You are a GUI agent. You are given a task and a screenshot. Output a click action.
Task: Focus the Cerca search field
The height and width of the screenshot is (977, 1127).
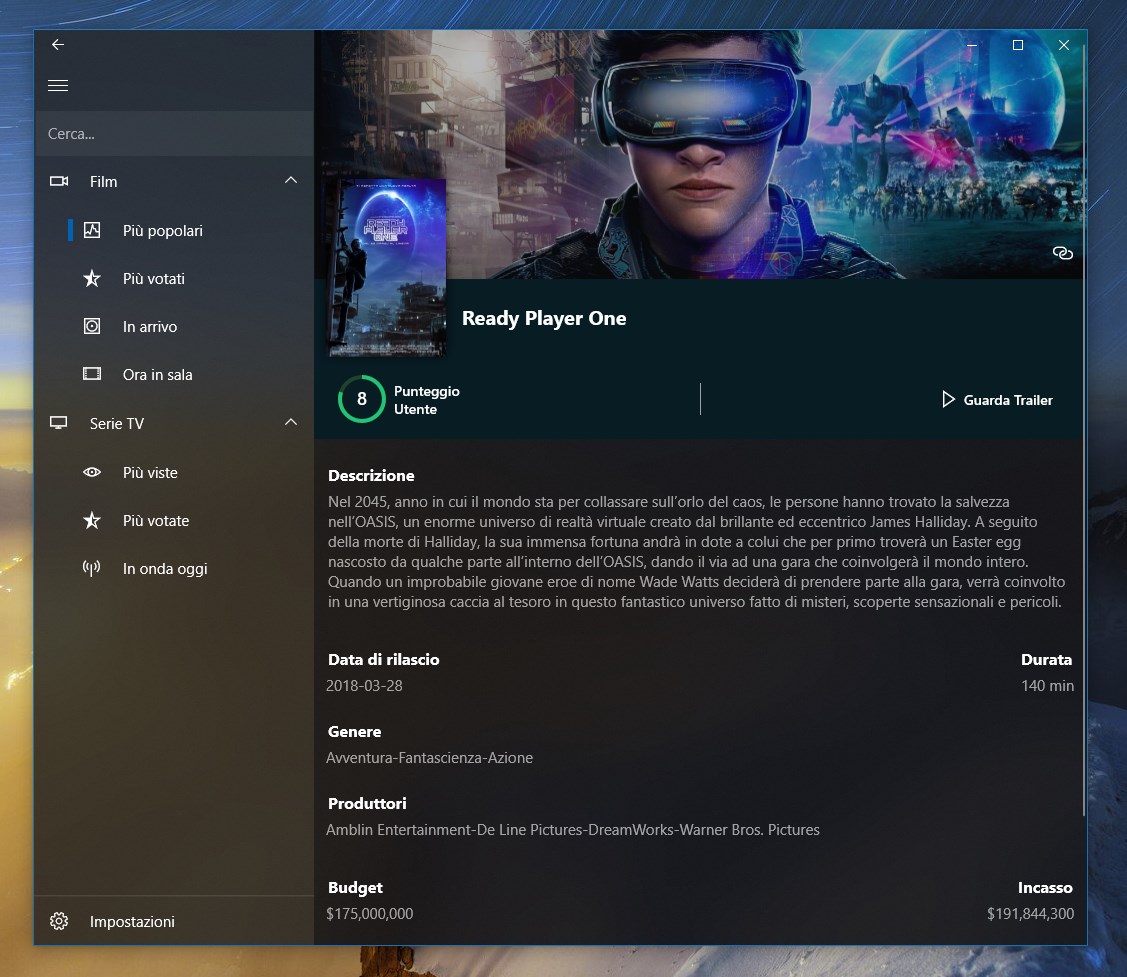click(x=174, y=134)
